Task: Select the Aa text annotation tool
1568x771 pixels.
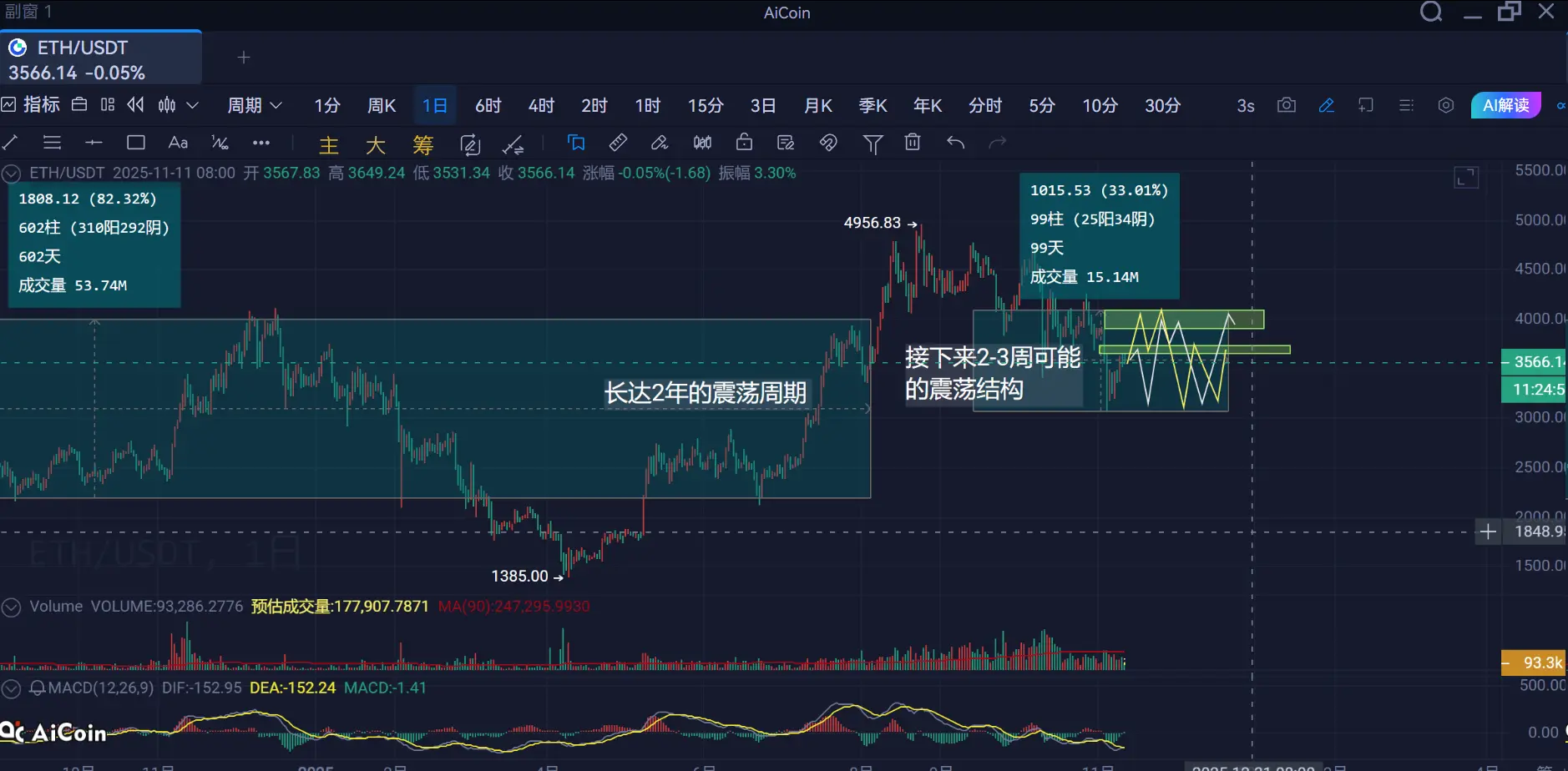Action: point(178,143)
